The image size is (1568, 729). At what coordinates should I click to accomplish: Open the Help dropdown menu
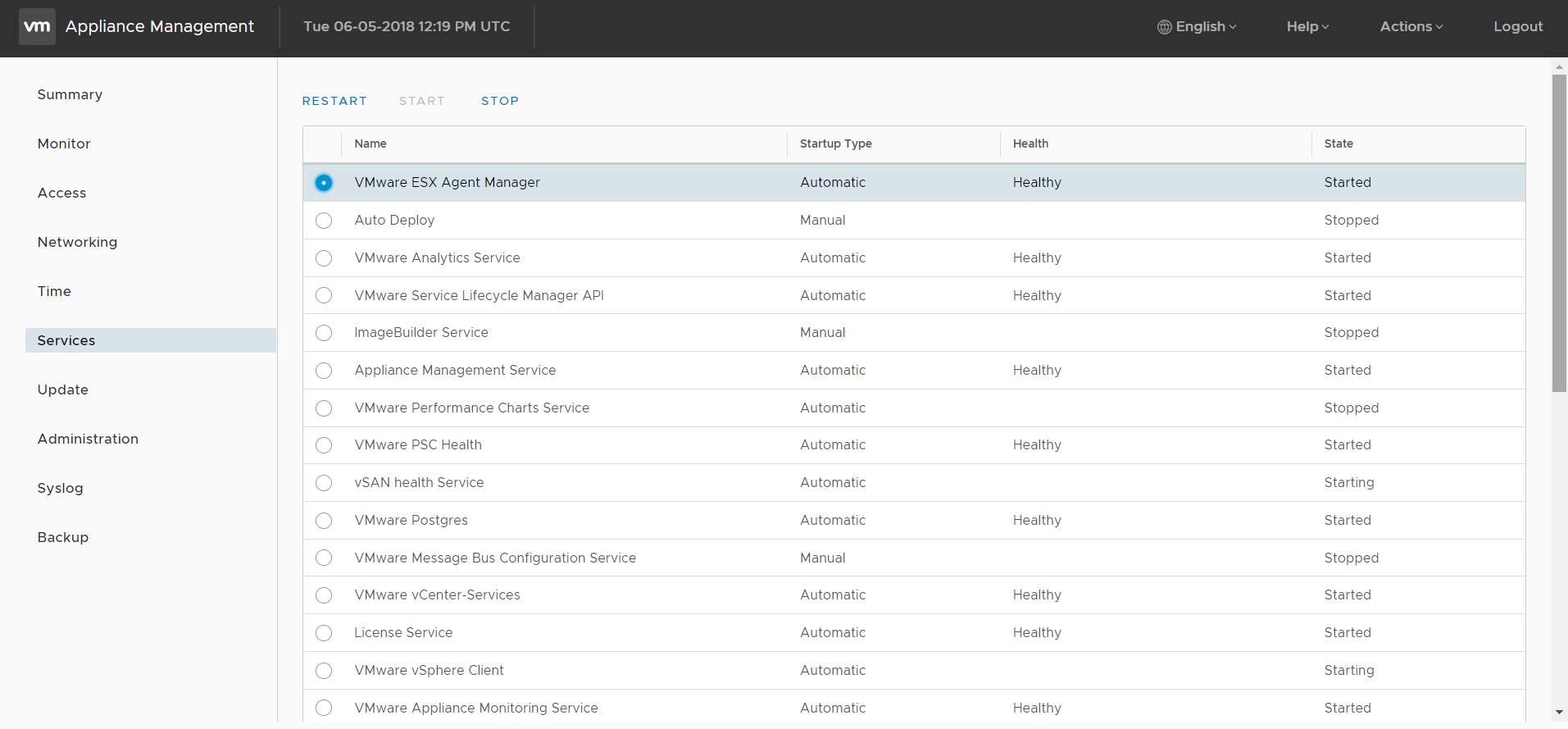tap(1307, 26)
